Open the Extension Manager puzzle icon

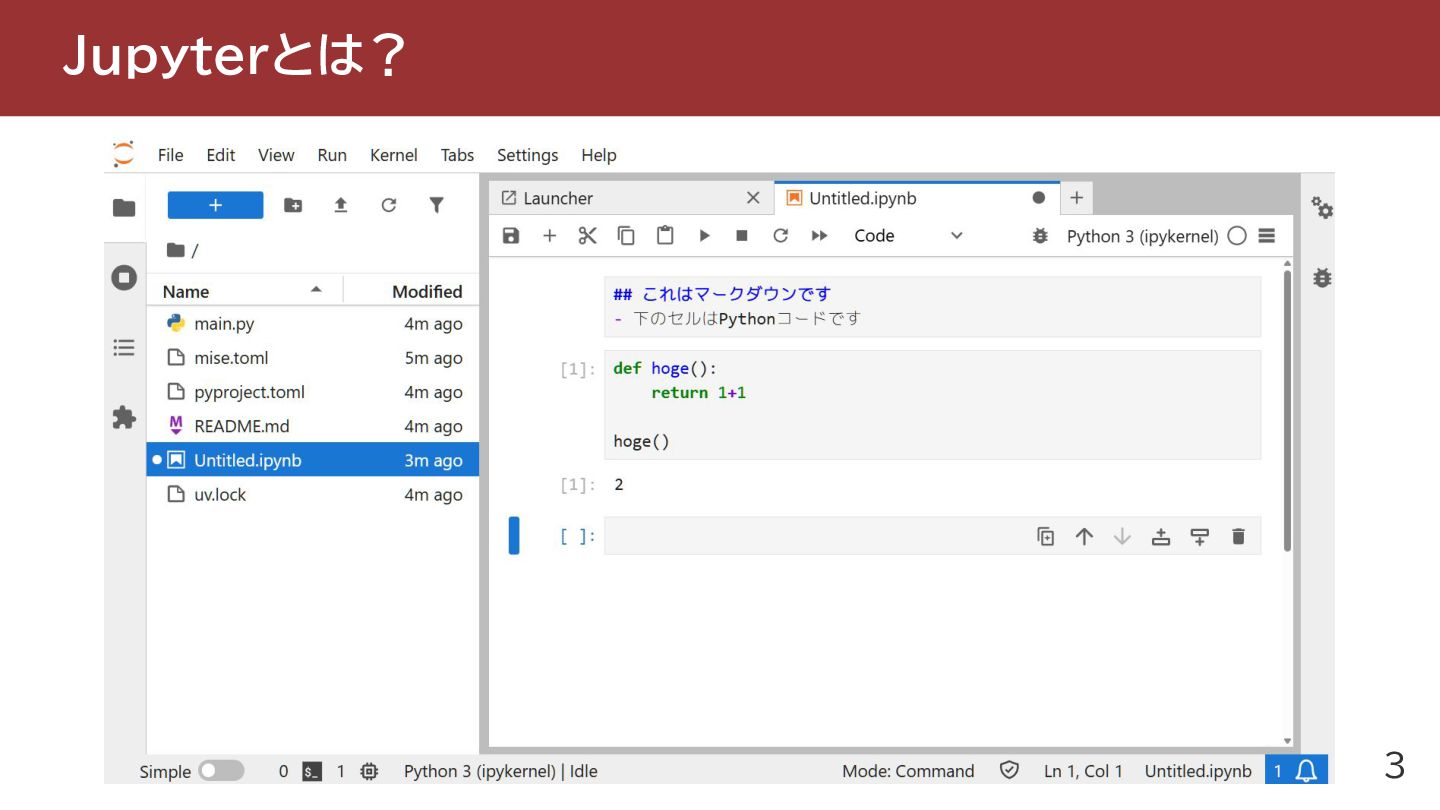(124, 417)
